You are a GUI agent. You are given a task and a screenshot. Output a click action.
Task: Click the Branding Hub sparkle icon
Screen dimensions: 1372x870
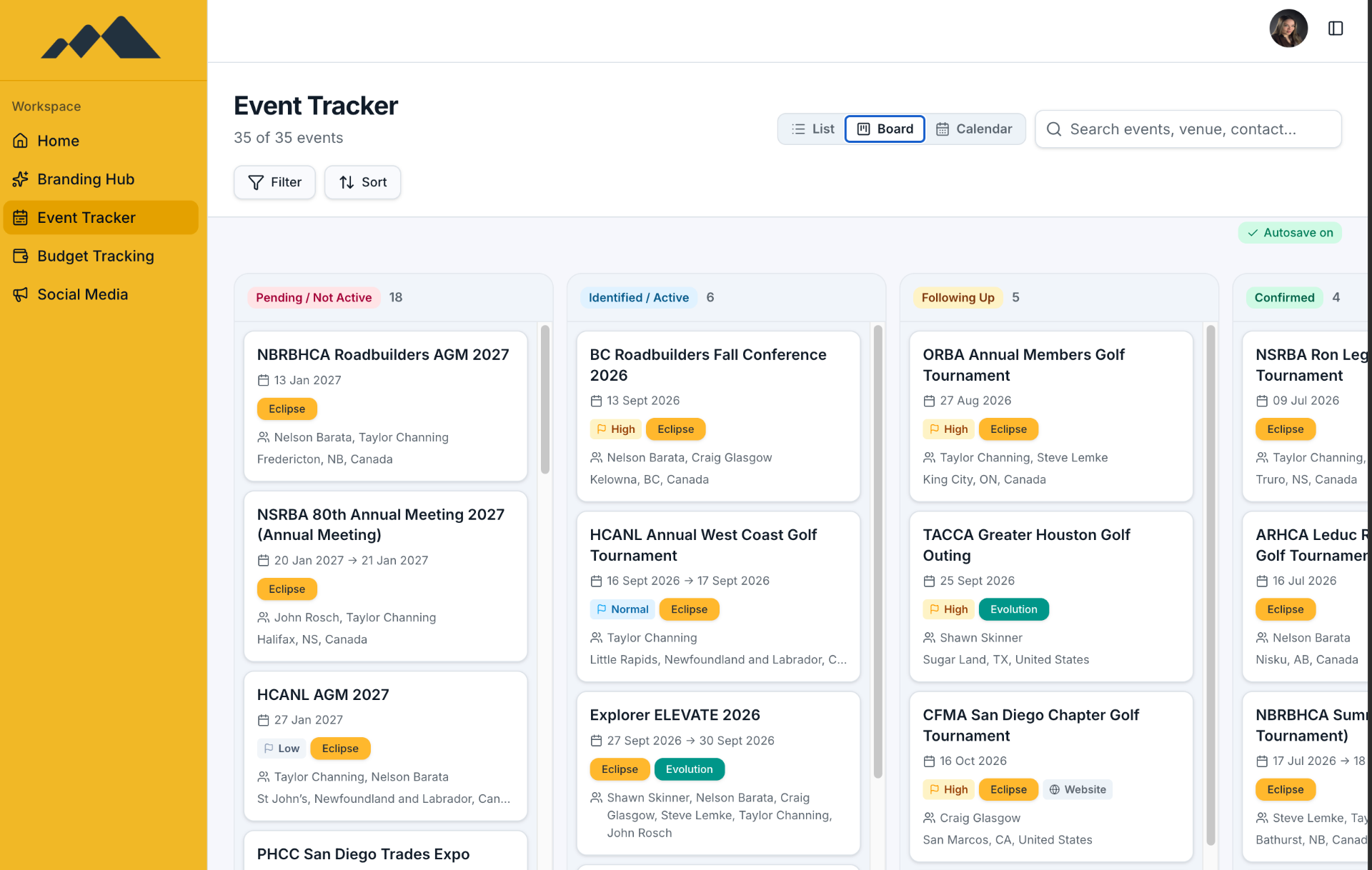pos(21,179)
